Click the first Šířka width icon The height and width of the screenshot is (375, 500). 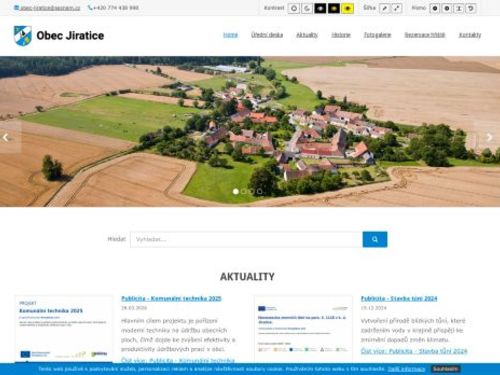(385, 8)
